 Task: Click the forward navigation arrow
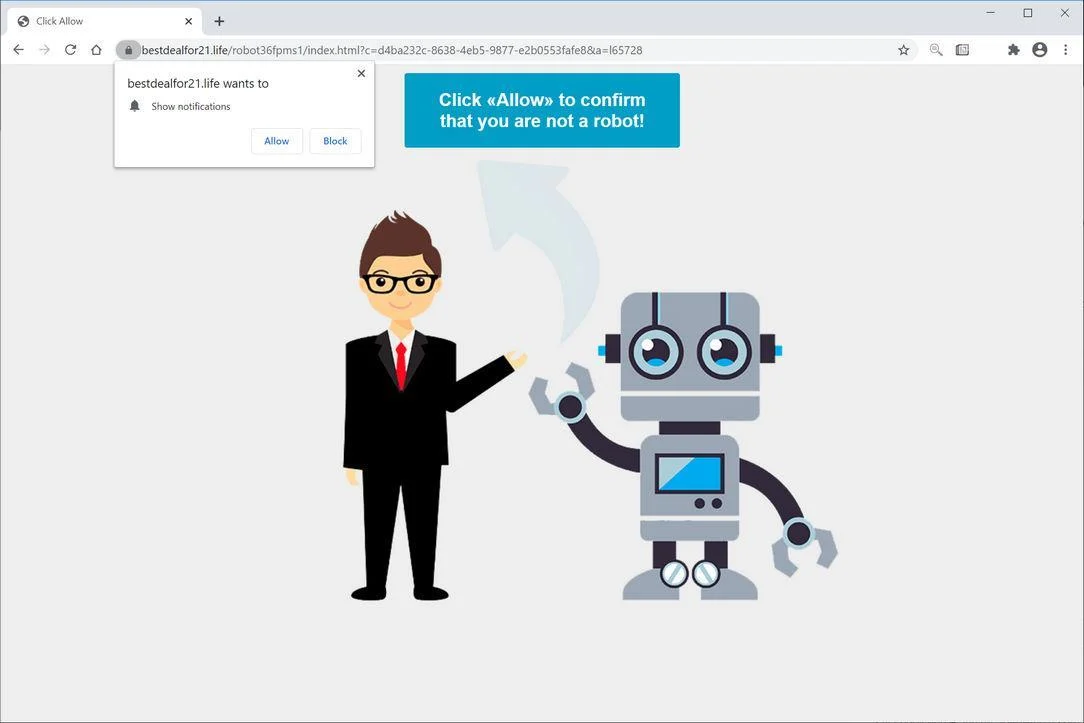point(44,50)
